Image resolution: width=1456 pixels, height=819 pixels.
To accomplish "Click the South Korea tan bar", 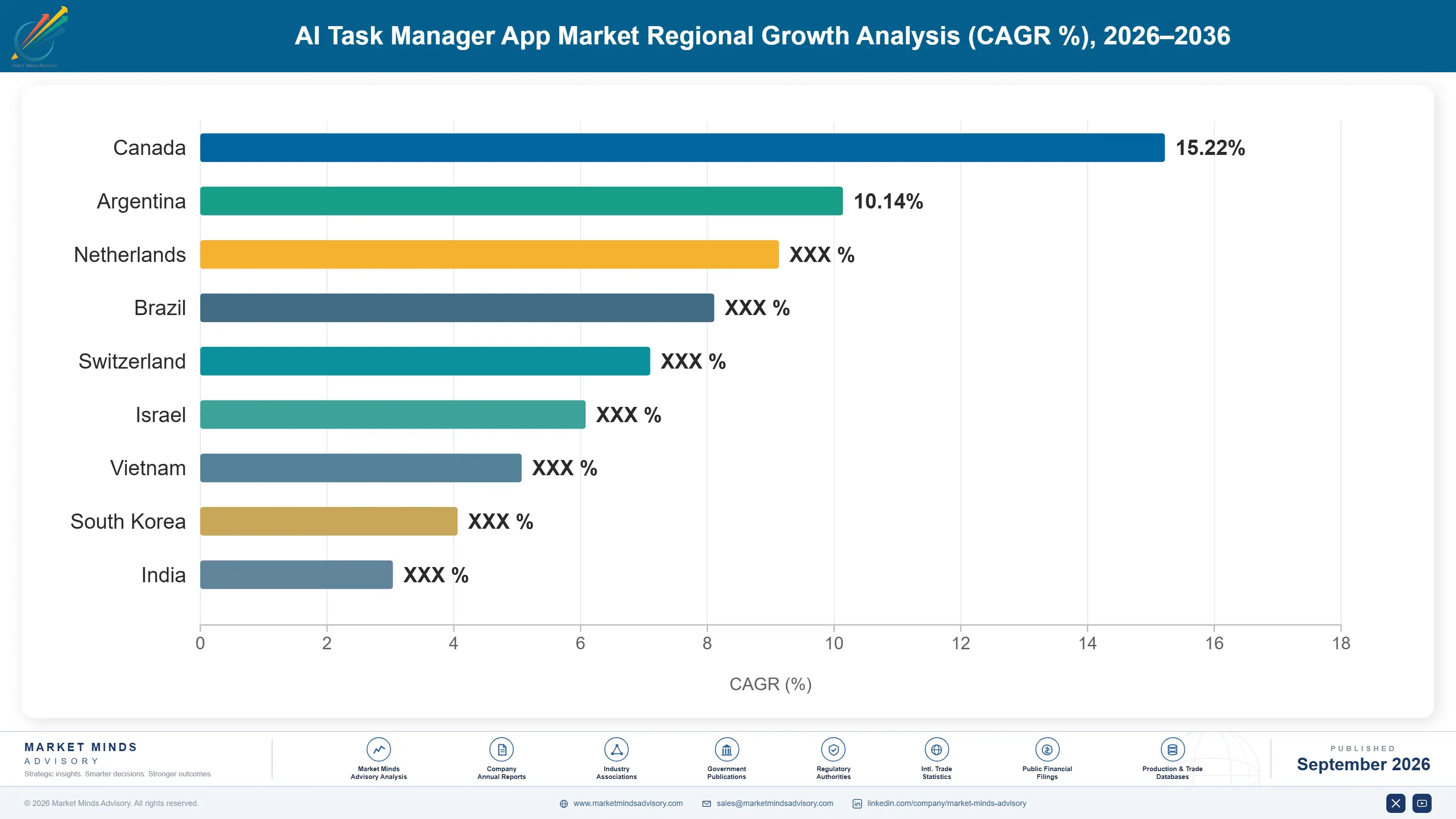I will (x=328, y=521).
